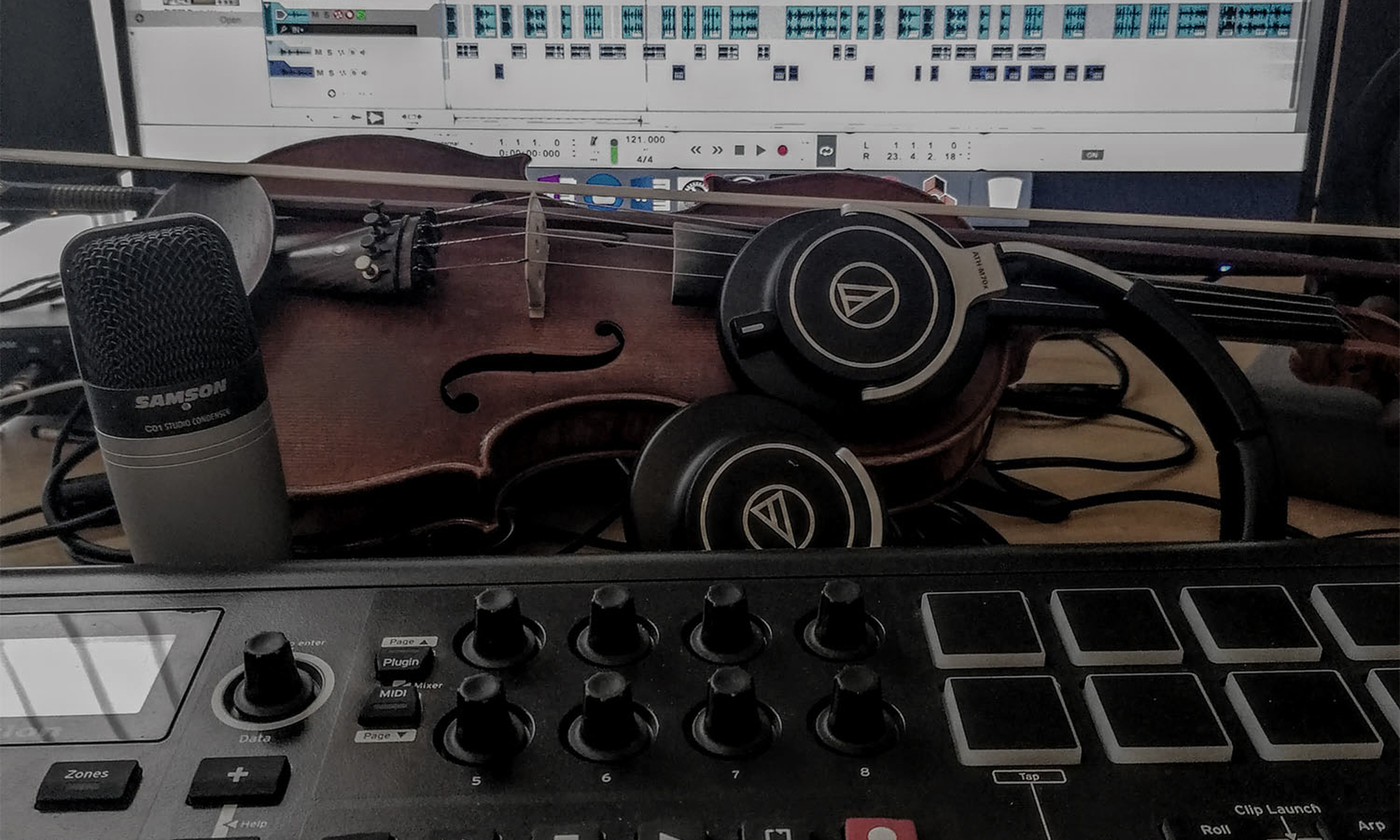
Task: Stop playback with the square Stop button
Action: point(739,150)
